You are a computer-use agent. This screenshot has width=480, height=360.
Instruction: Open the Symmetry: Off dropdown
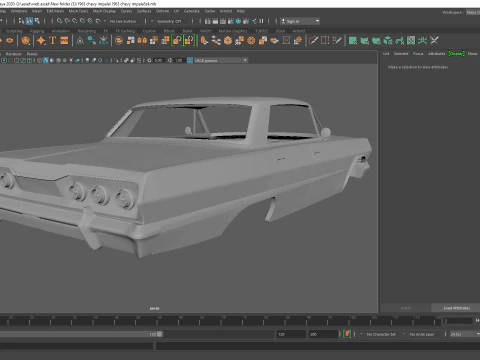point(169,21)
